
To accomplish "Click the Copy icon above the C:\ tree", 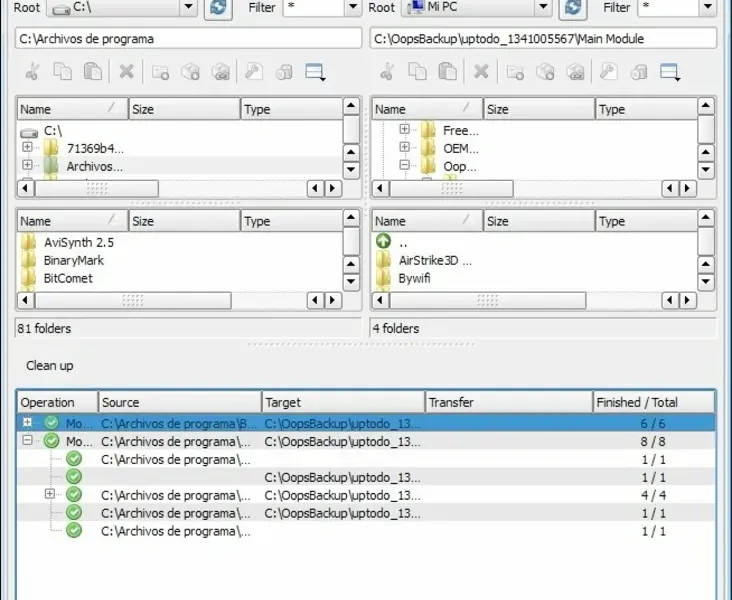I will tap(63, 72).
